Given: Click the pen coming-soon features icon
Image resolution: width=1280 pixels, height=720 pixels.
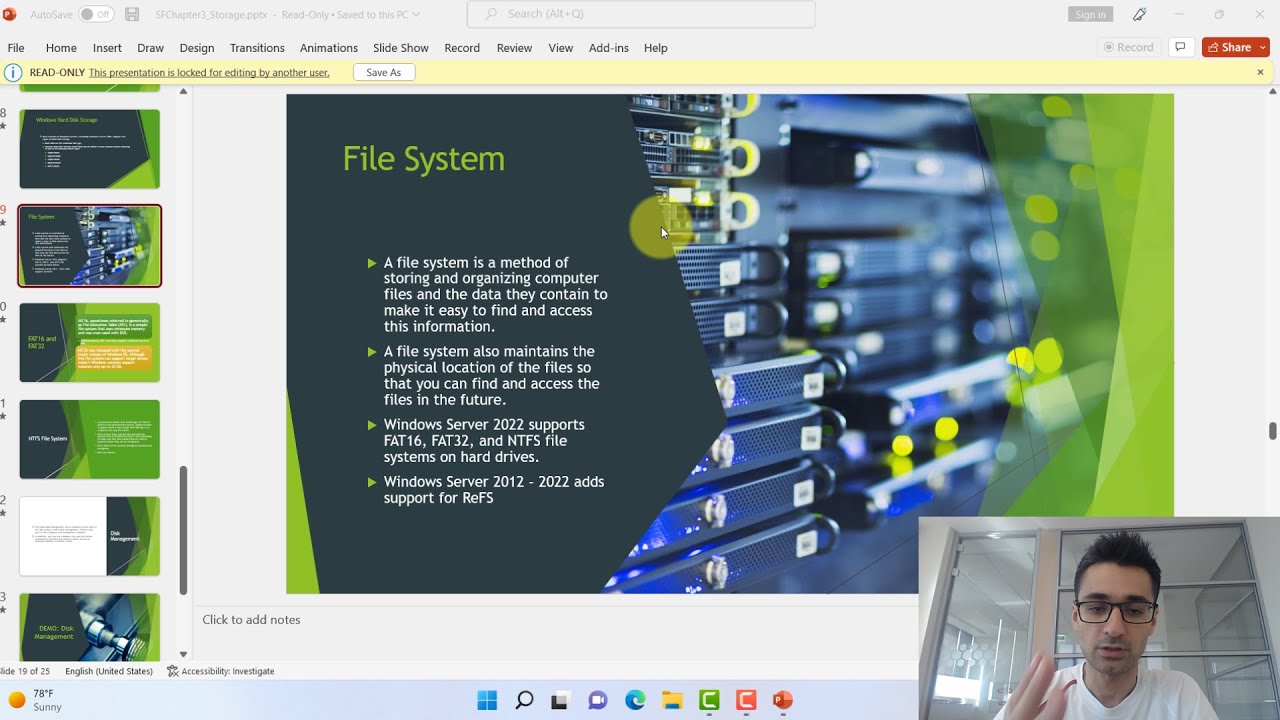Looking at the screenshot, I should coord(1139,15).
